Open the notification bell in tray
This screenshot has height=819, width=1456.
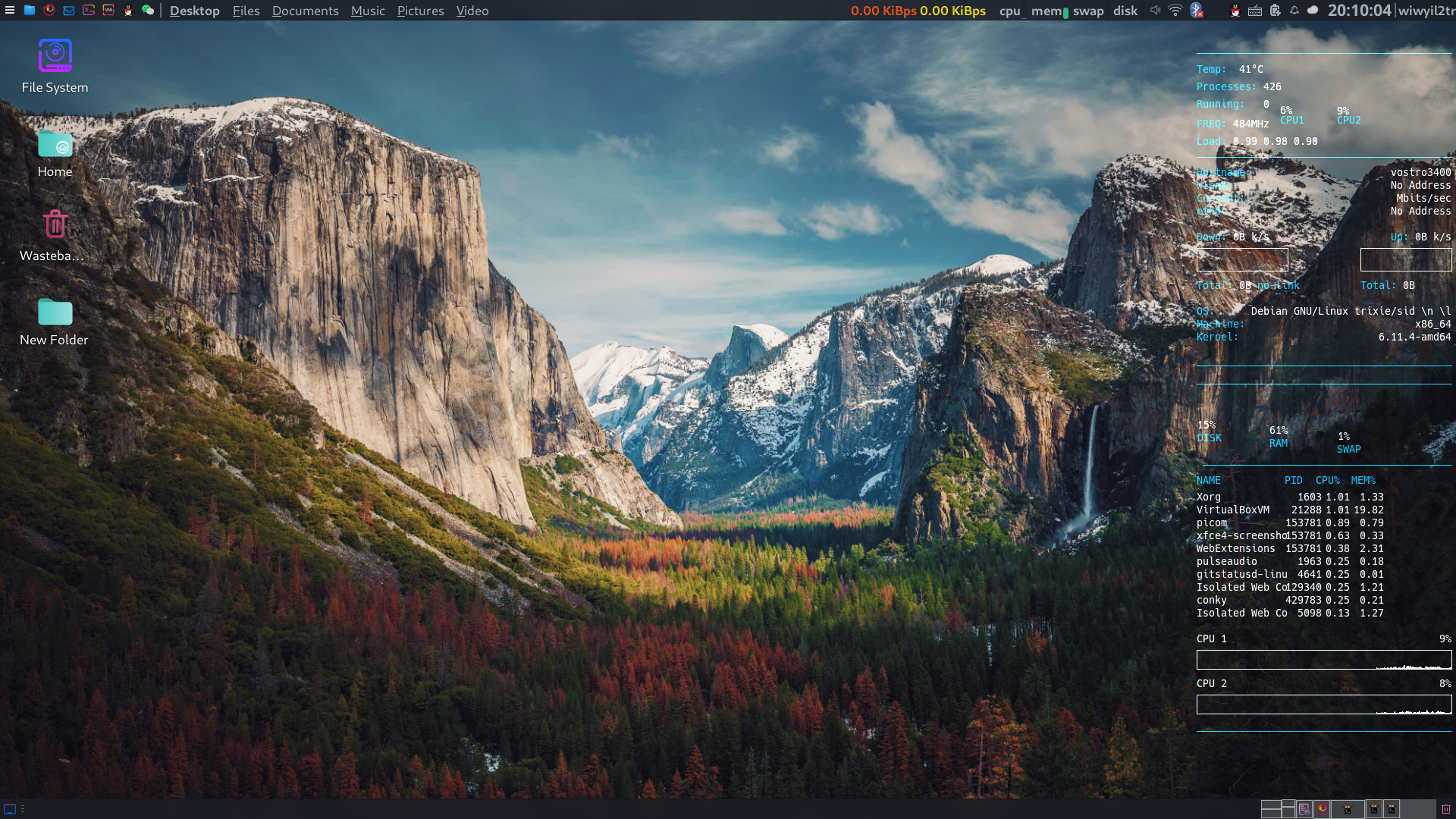click(1294, 10)
